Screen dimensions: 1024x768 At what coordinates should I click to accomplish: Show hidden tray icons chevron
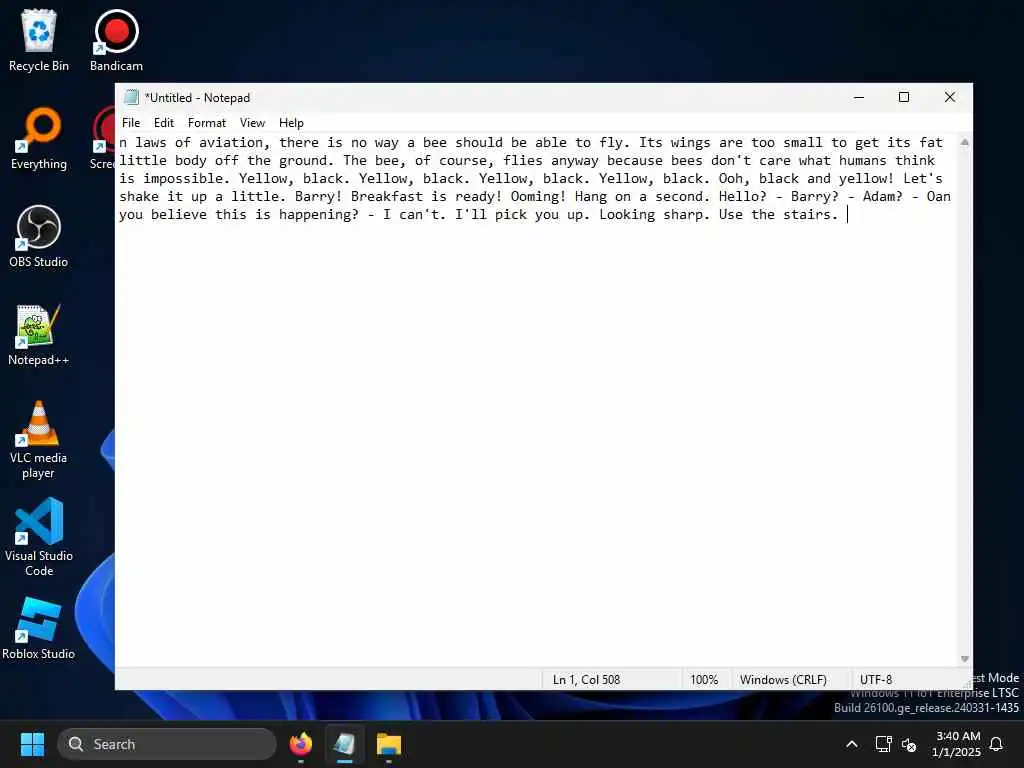[852, 744]
